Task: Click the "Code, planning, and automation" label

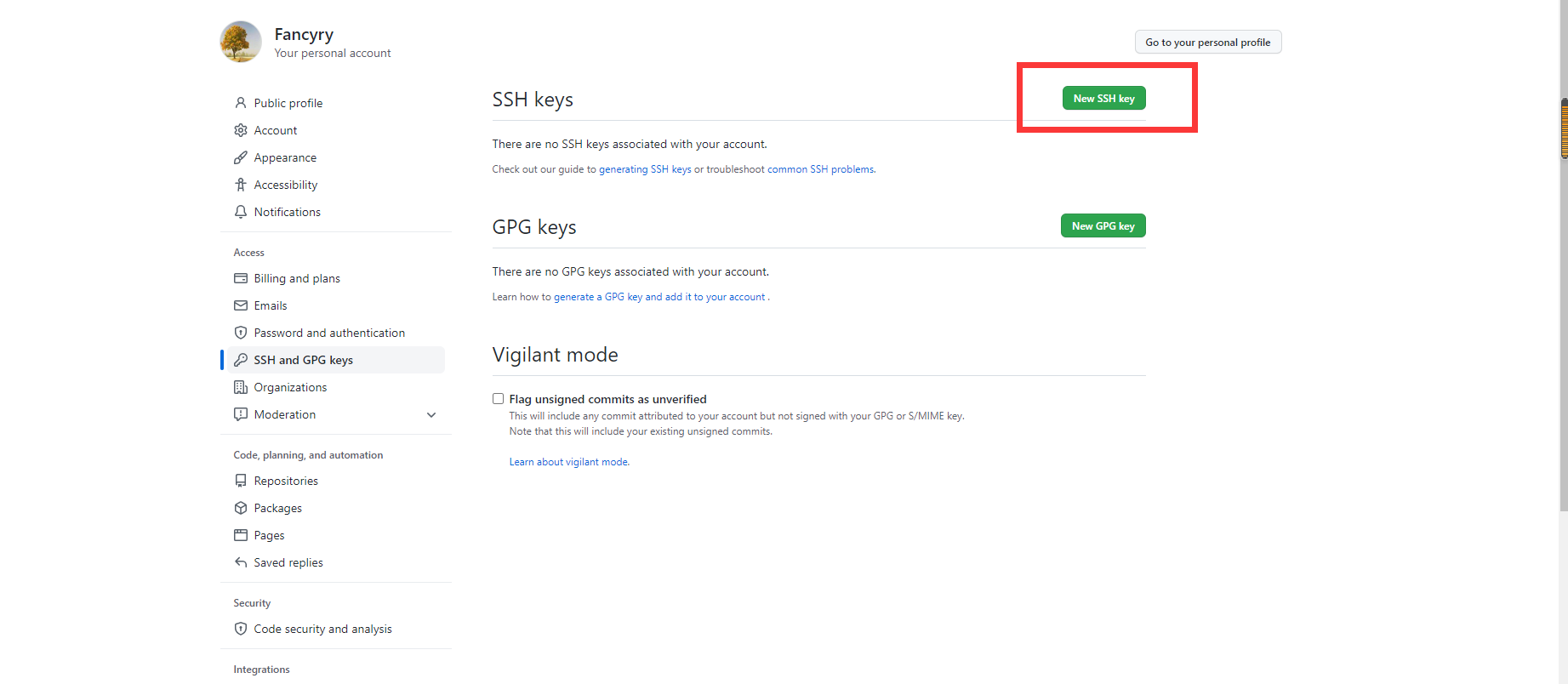Action: [x=308, y=455]
